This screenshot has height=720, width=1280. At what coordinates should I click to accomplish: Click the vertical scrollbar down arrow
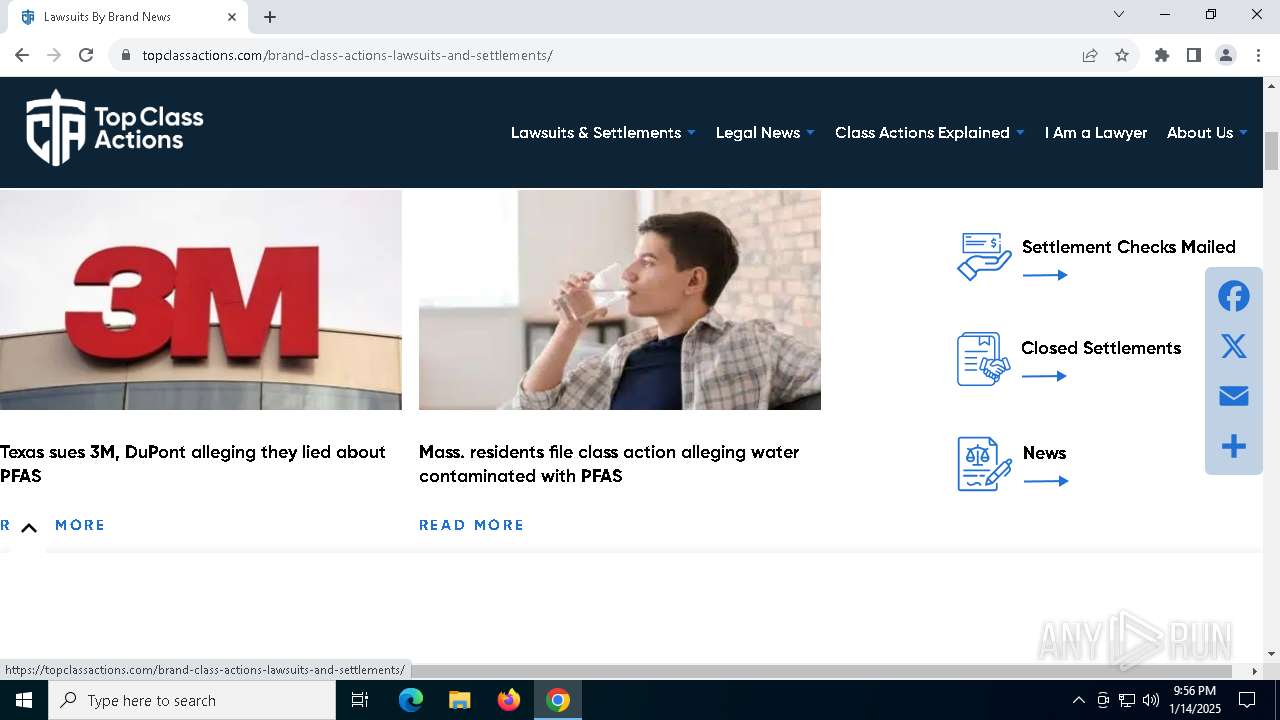(x=1271, y=653)
